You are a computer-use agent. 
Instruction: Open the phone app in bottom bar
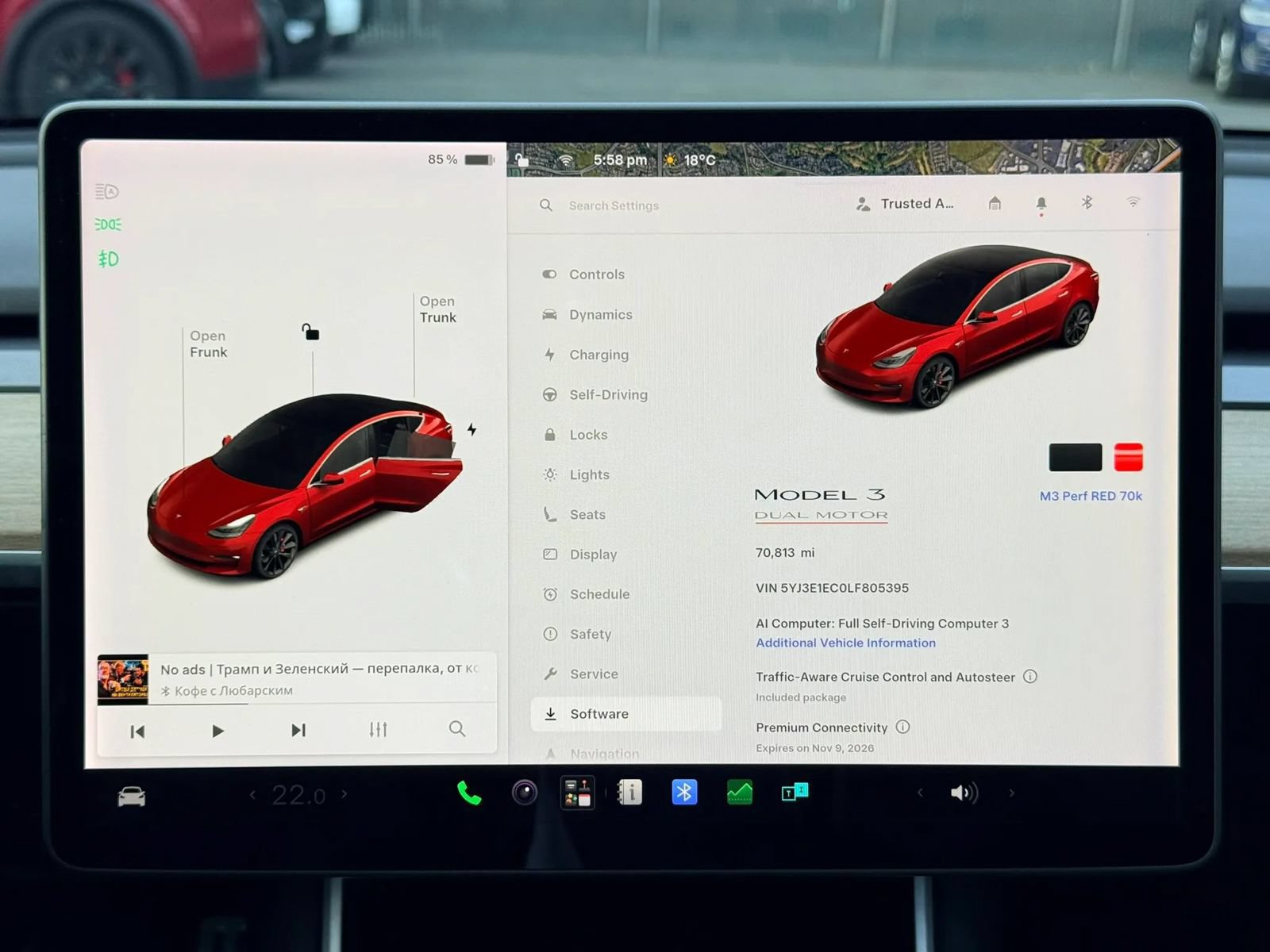pos(469,793)
